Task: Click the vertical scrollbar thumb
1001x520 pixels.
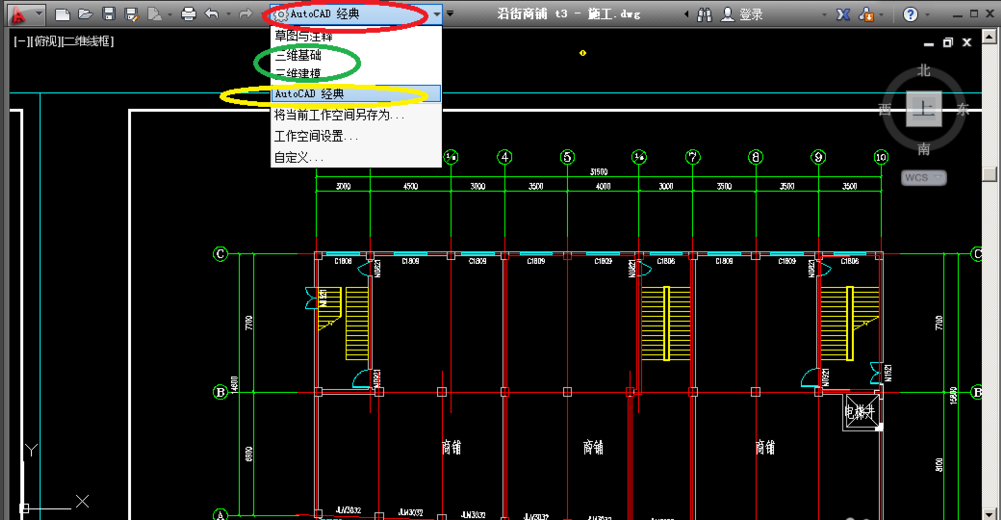Action: (991, 173)
